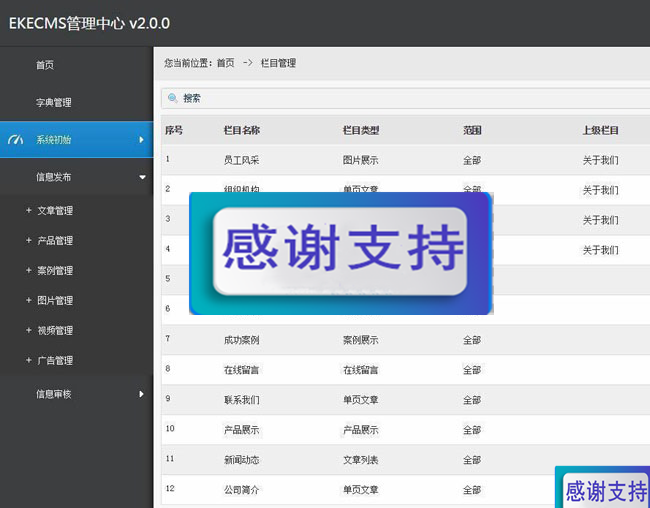Select the 在线留言 name in row 8
650x508 pixels.
pyautogui.click(x=242, y=370)
